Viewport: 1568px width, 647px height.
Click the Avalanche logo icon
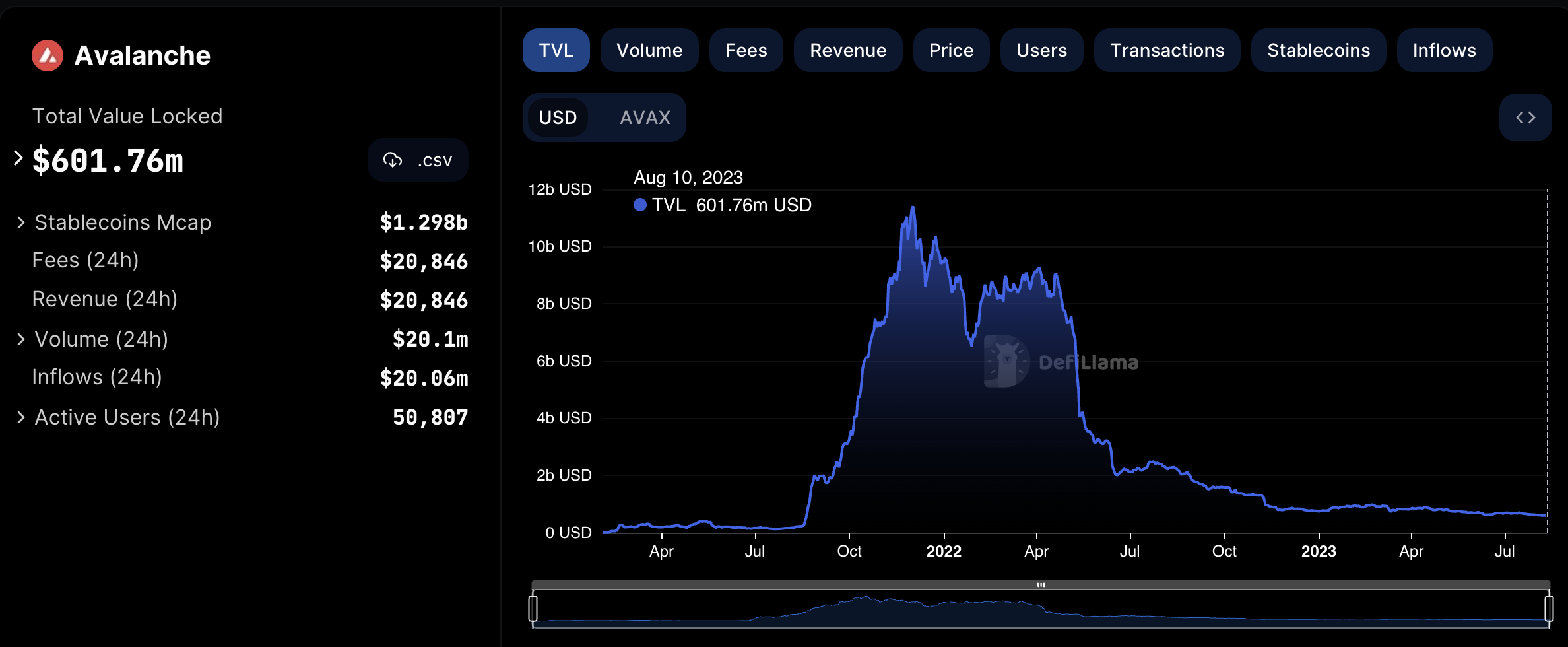click(x=48, y=55)
